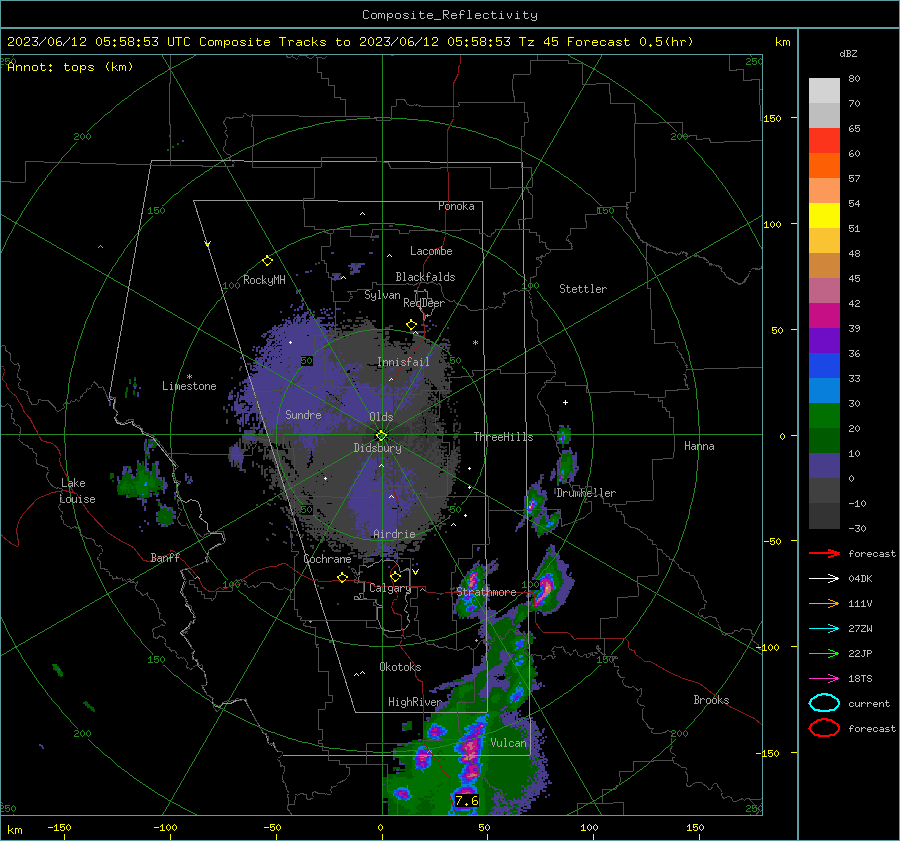The image size is (900, 841).
Task: Click the RedDeer city label
Action: click(x=424, y=303)
